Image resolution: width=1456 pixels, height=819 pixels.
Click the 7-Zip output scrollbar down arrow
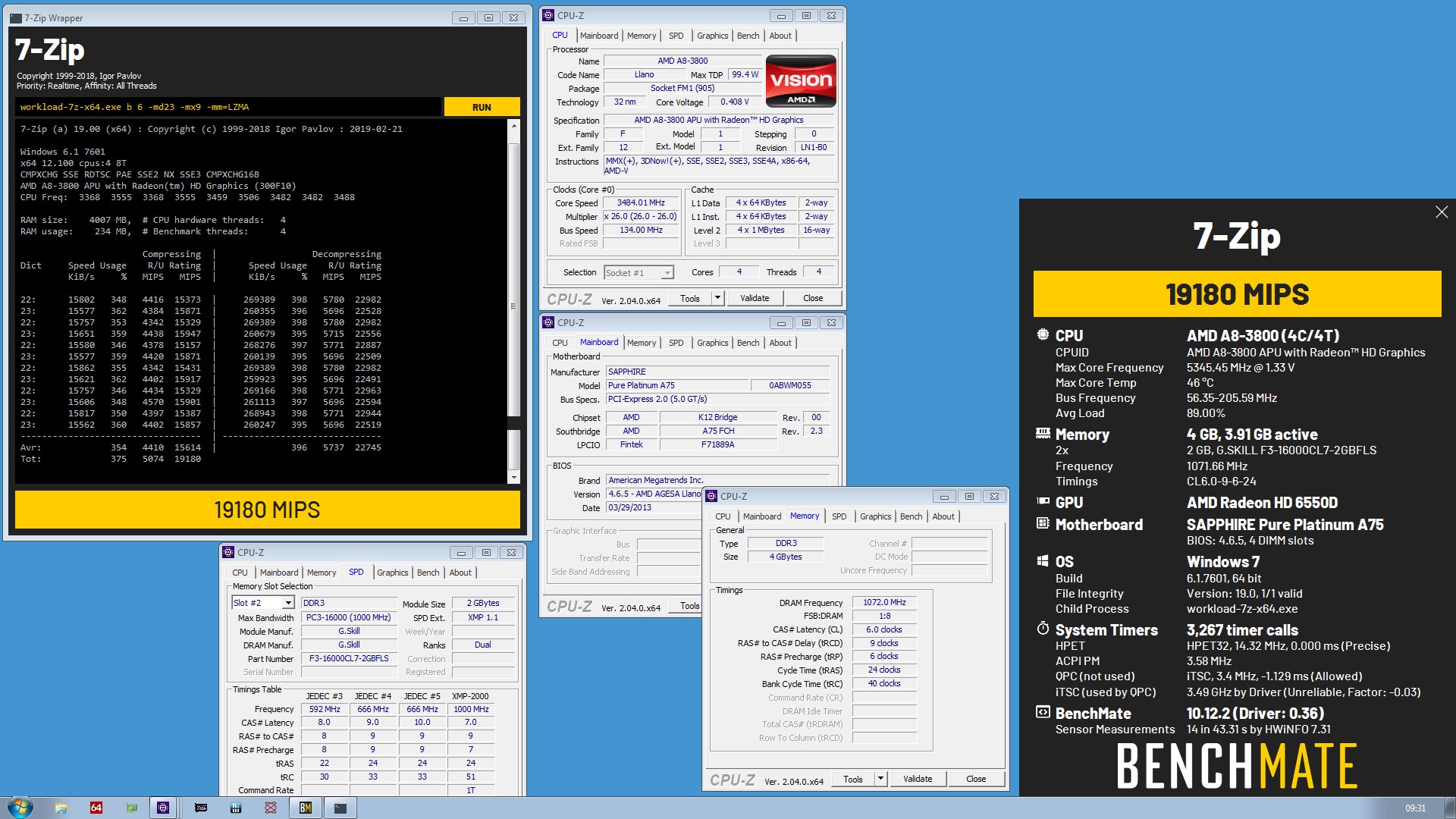513,478
